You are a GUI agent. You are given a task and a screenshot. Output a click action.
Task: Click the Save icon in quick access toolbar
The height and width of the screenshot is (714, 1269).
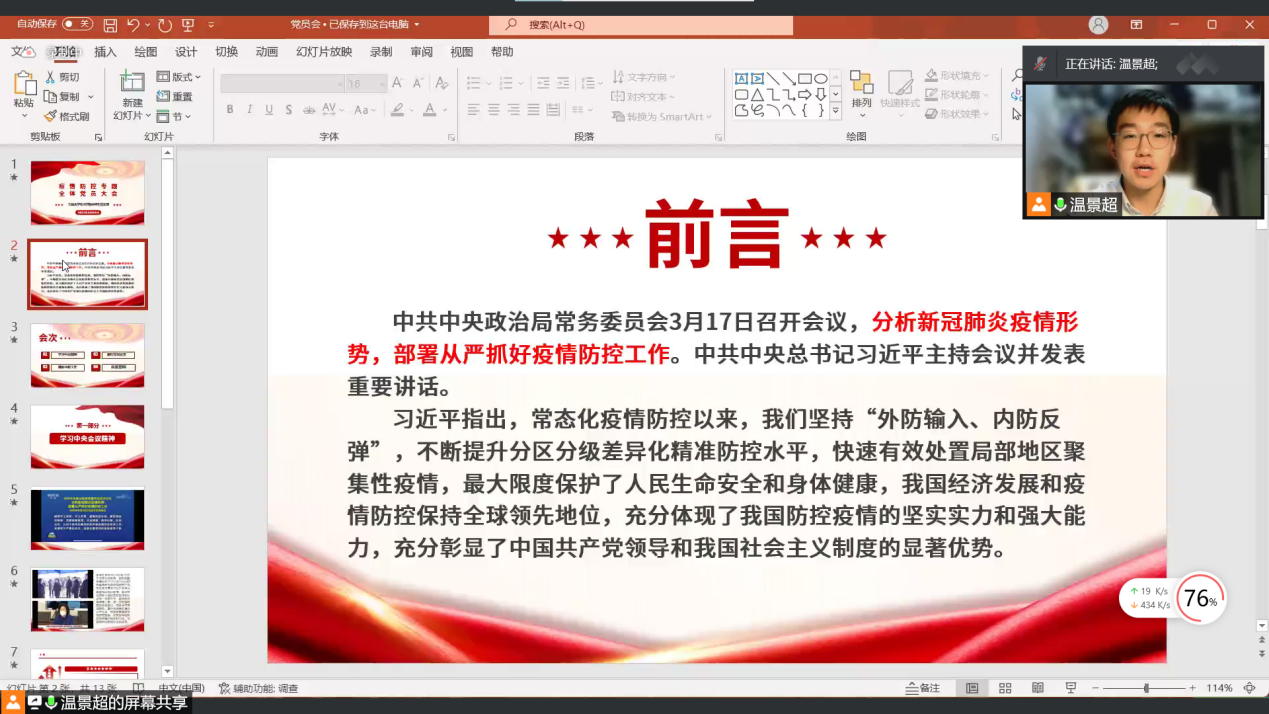click(x=110, y=24)
